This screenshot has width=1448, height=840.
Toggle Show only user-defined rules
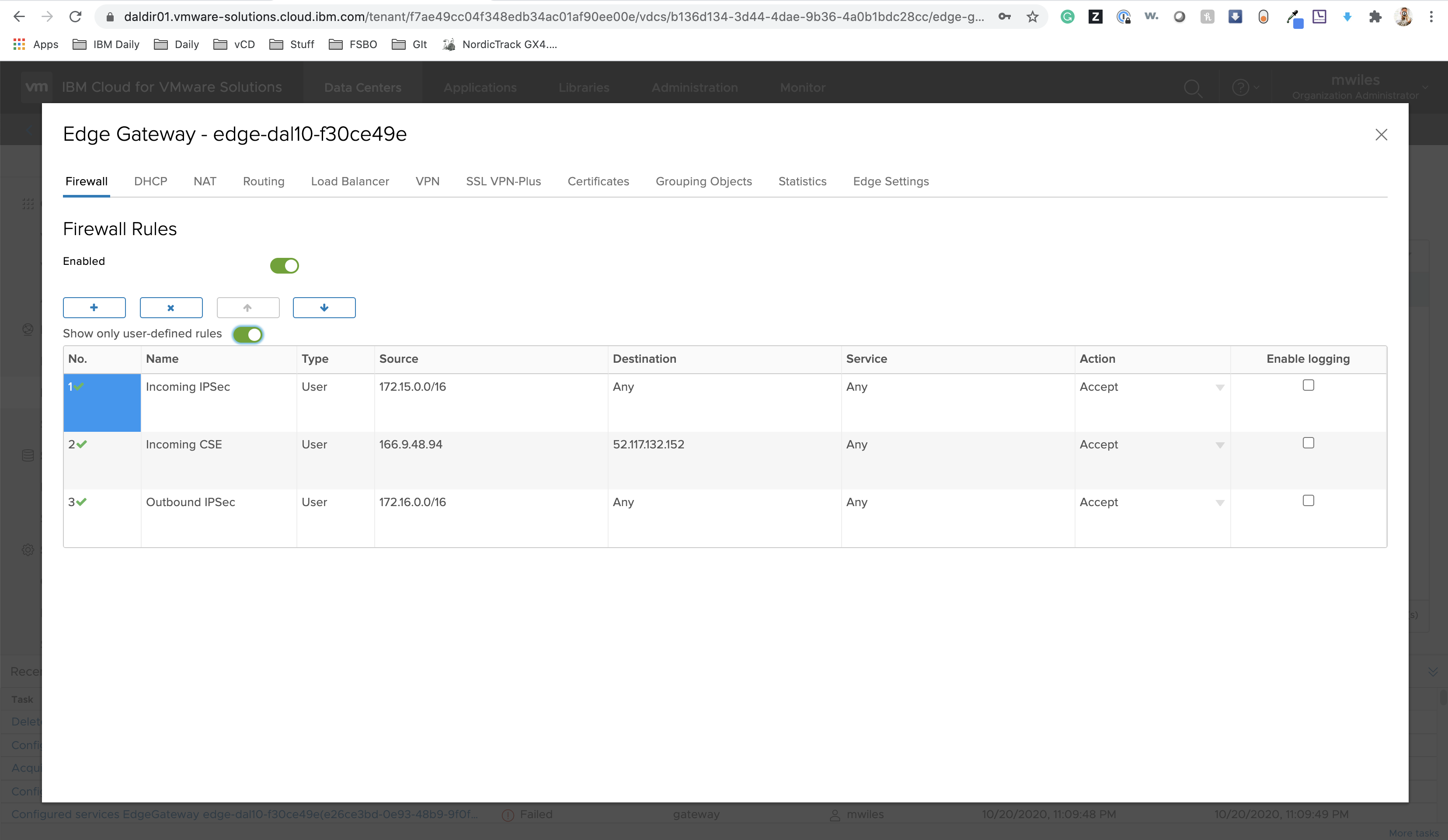coord(248,334)
